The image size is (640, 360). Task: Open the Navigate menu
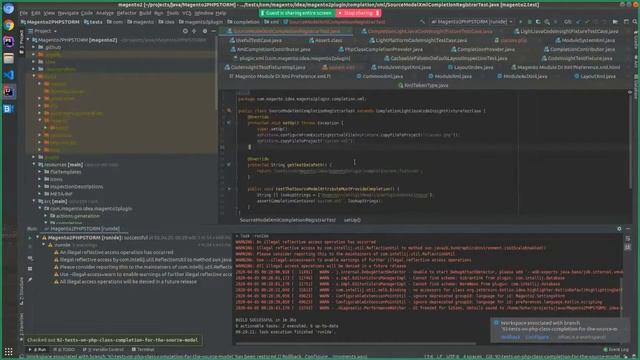tap(68, 13)
